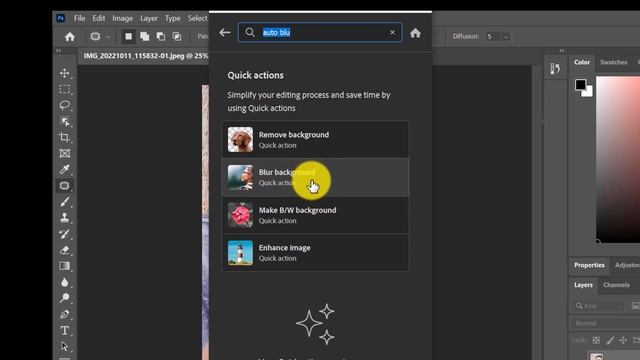Click the Layers Kind filter search field
Viewport: 640px width, 360px height.
(x=599, y=306)
